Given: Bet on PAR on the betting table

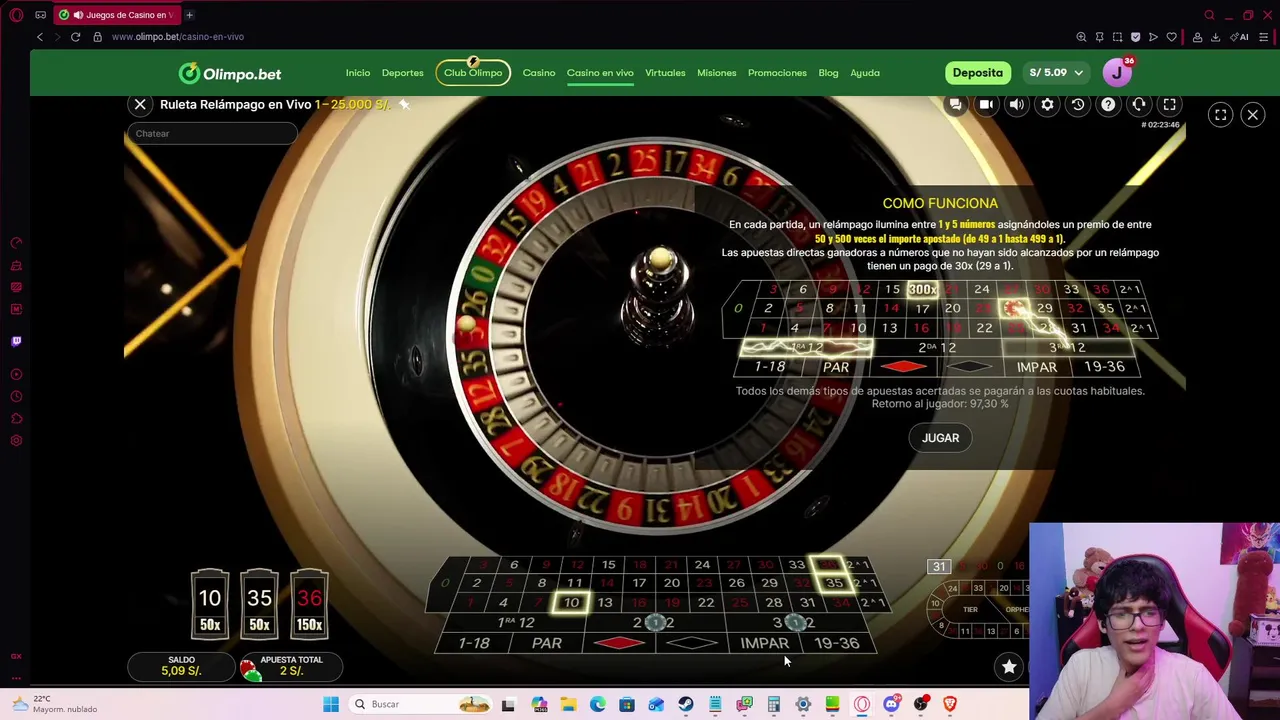Looking at the screenshot, I should click(x=546, y=643).
